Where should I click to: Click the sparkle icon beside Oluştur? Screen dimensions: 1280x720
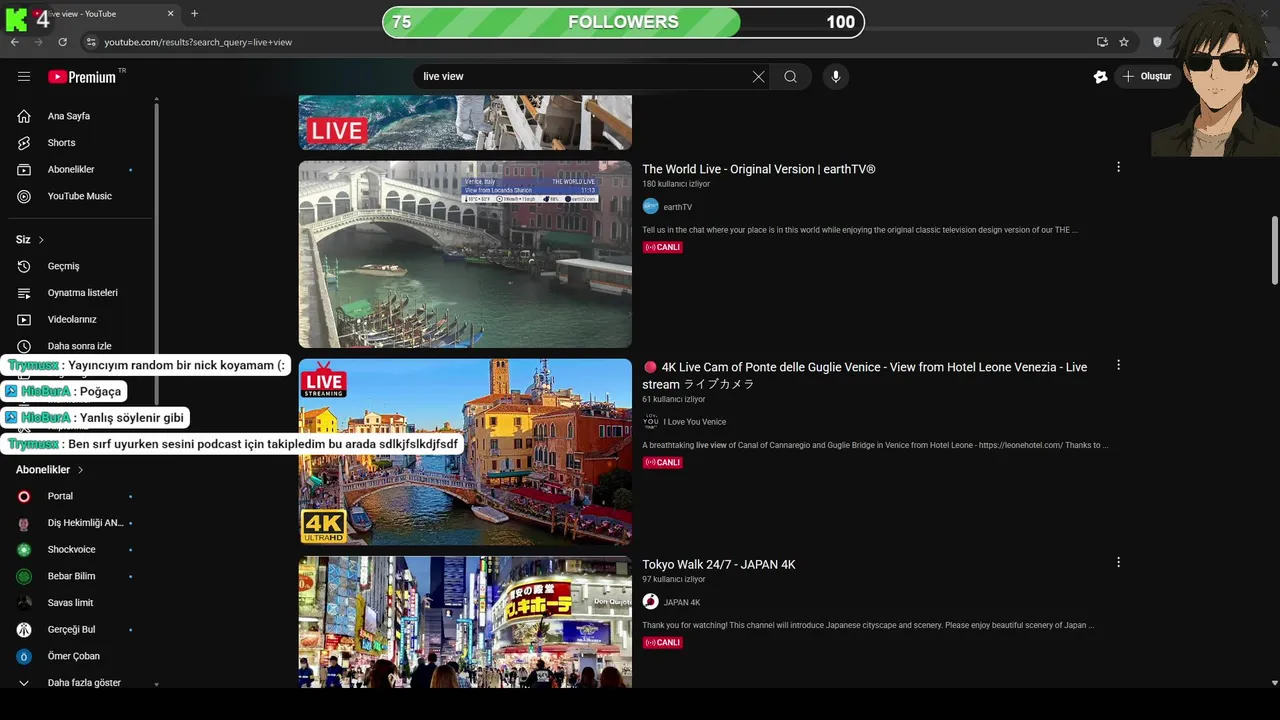(1100, 77)
